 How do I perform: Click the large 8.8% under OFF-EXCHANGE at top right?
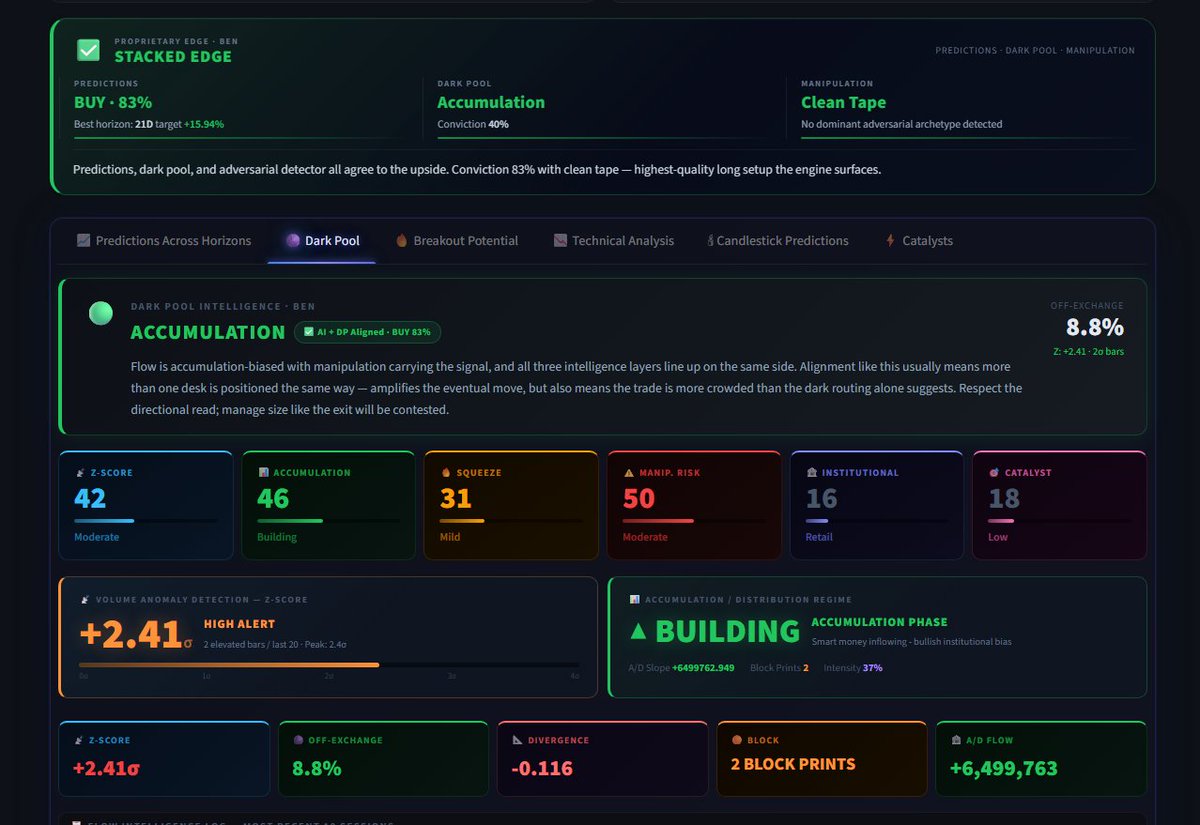point(1094,327)
